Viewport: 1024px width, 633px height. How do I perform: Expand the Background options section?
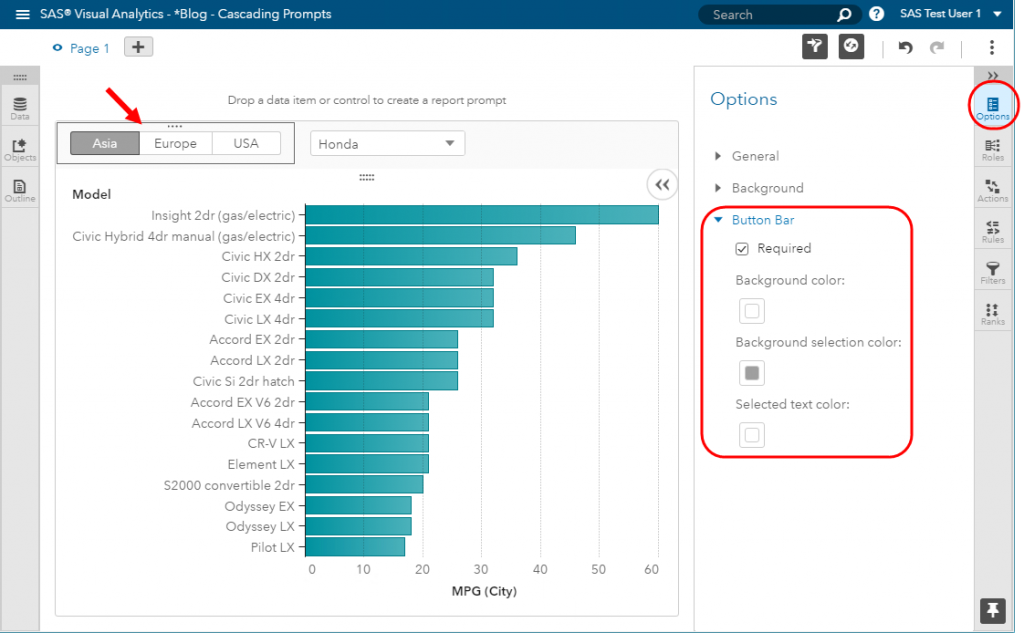pyautogui.click(x=766, y=188)
